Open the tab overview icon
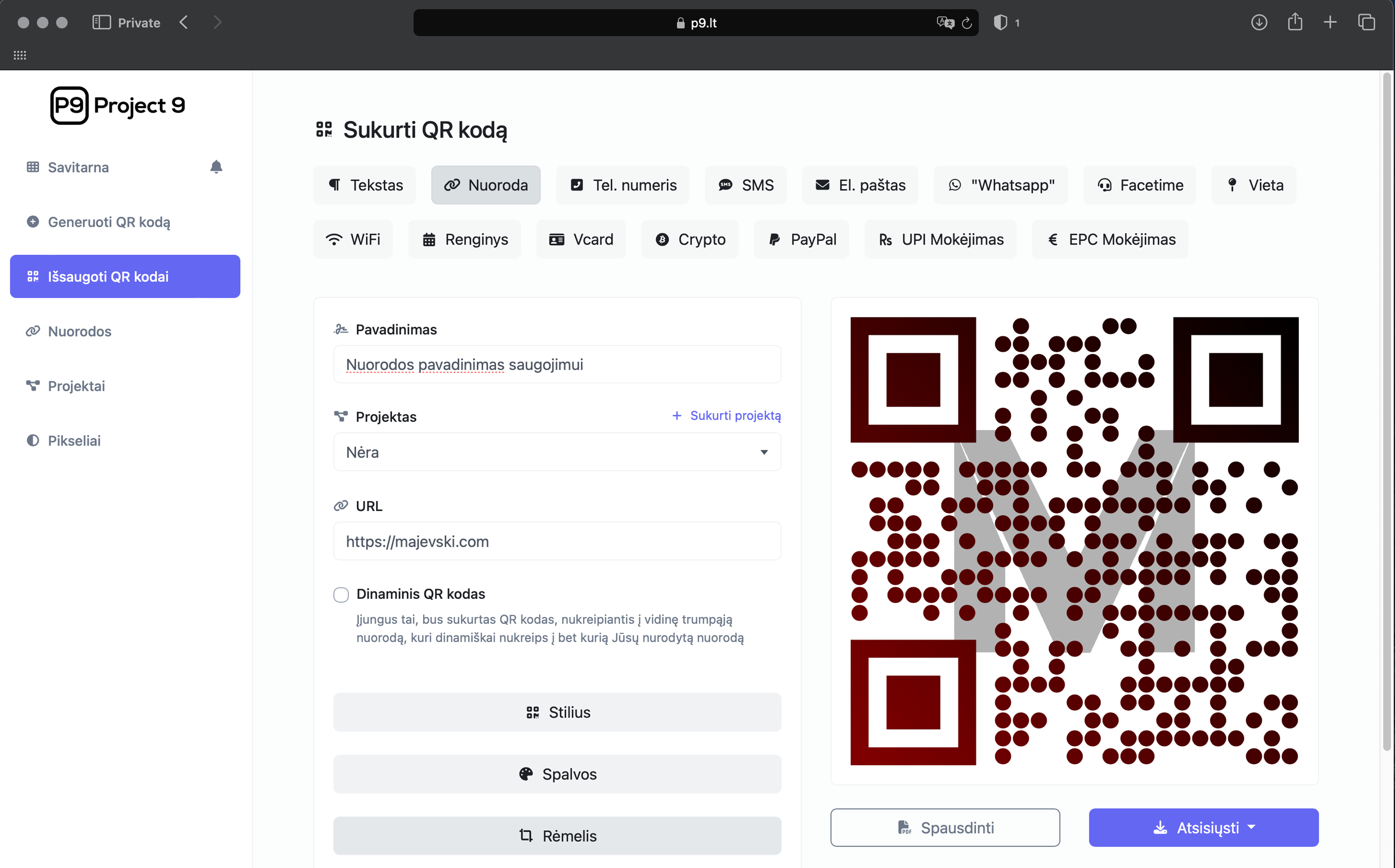This screenshot has width=1395, height=868. [x=1366, y=22]
